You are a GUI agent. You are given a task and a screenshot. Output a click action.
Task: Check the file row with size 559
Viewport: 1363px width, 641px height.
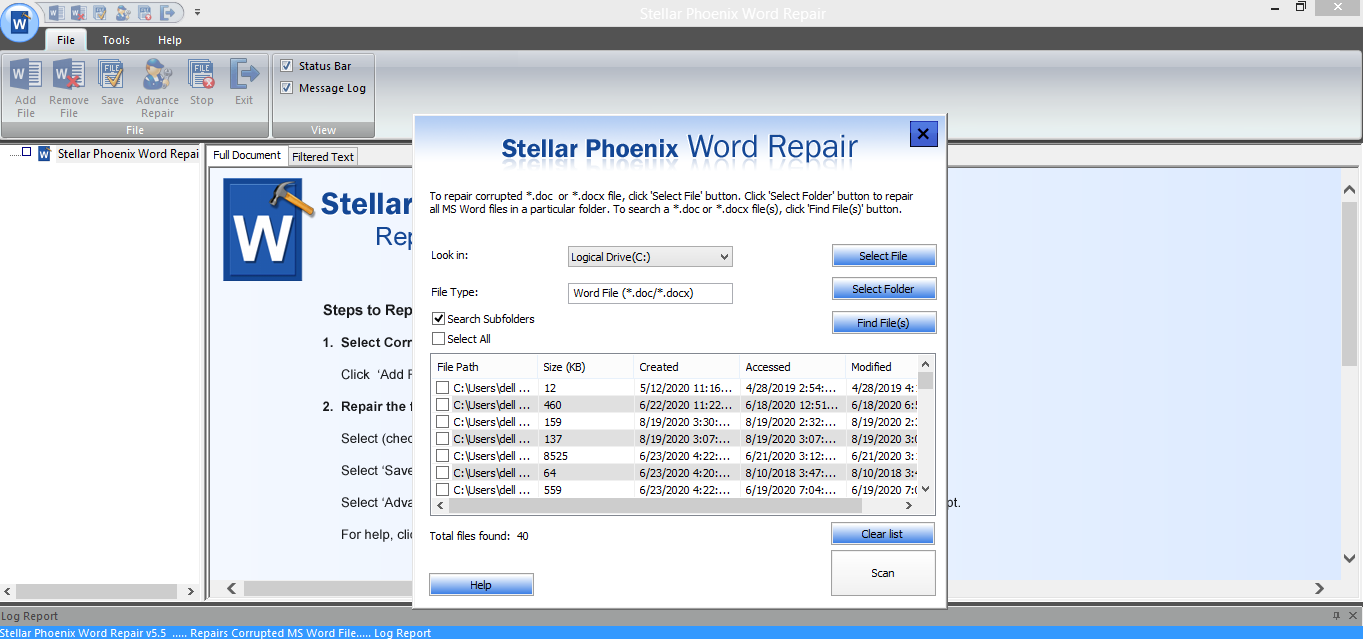coord(442,490)
